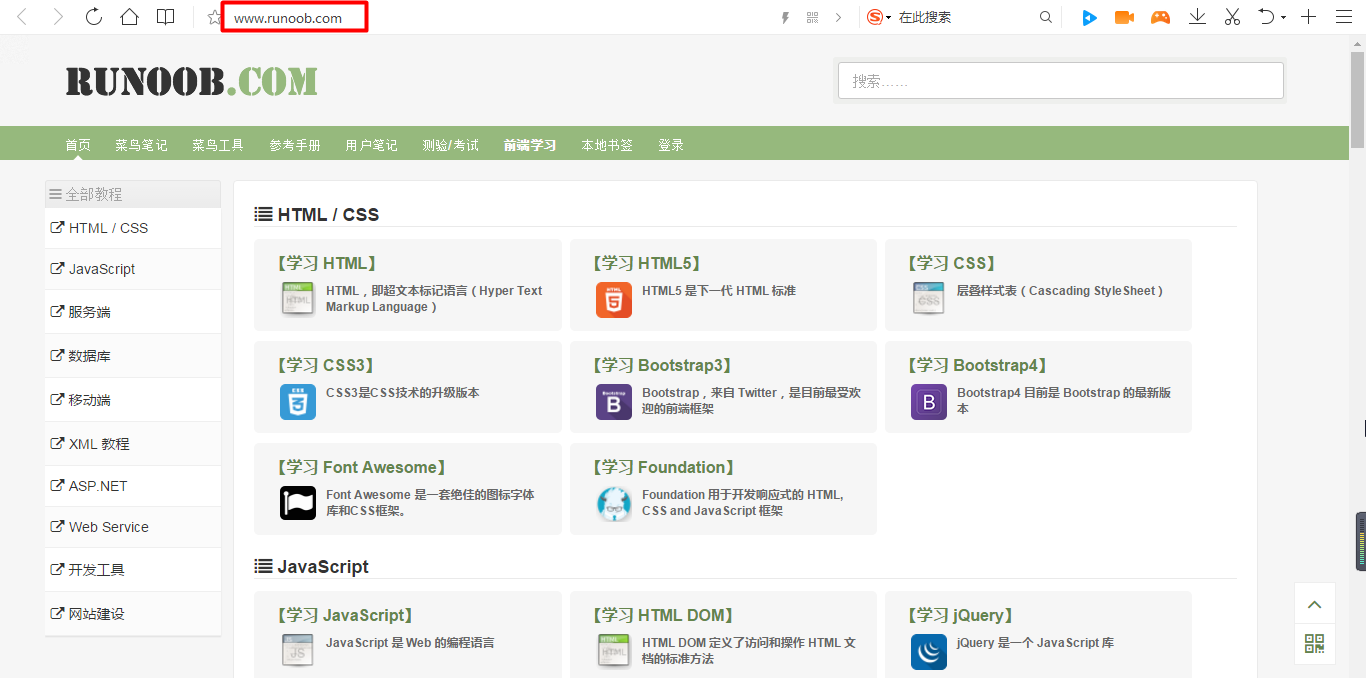Click the scissors screenshot icon
The width and height of the screenshot is (1366, 678).
(1232, 17)
